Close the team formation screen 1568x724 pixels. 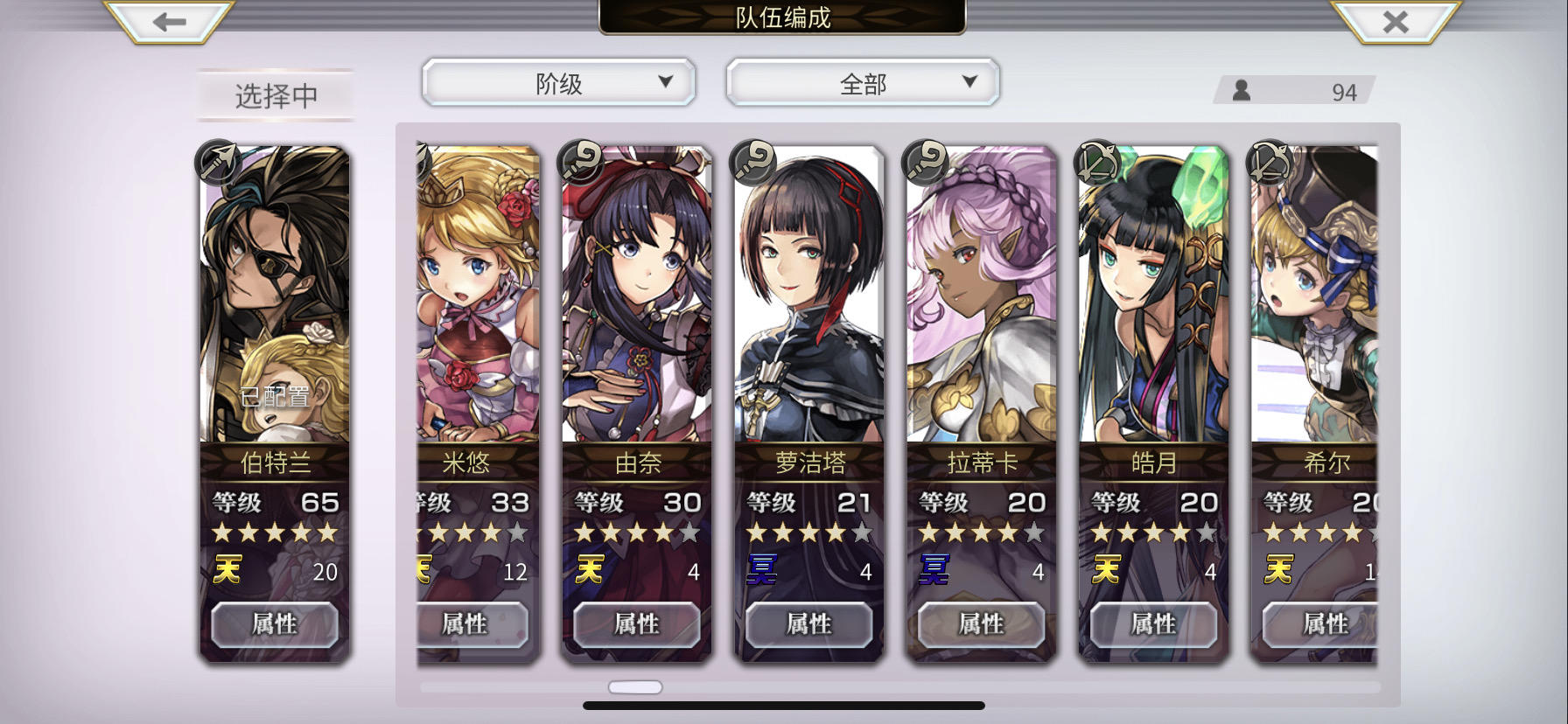click(x=1396, y=21)
